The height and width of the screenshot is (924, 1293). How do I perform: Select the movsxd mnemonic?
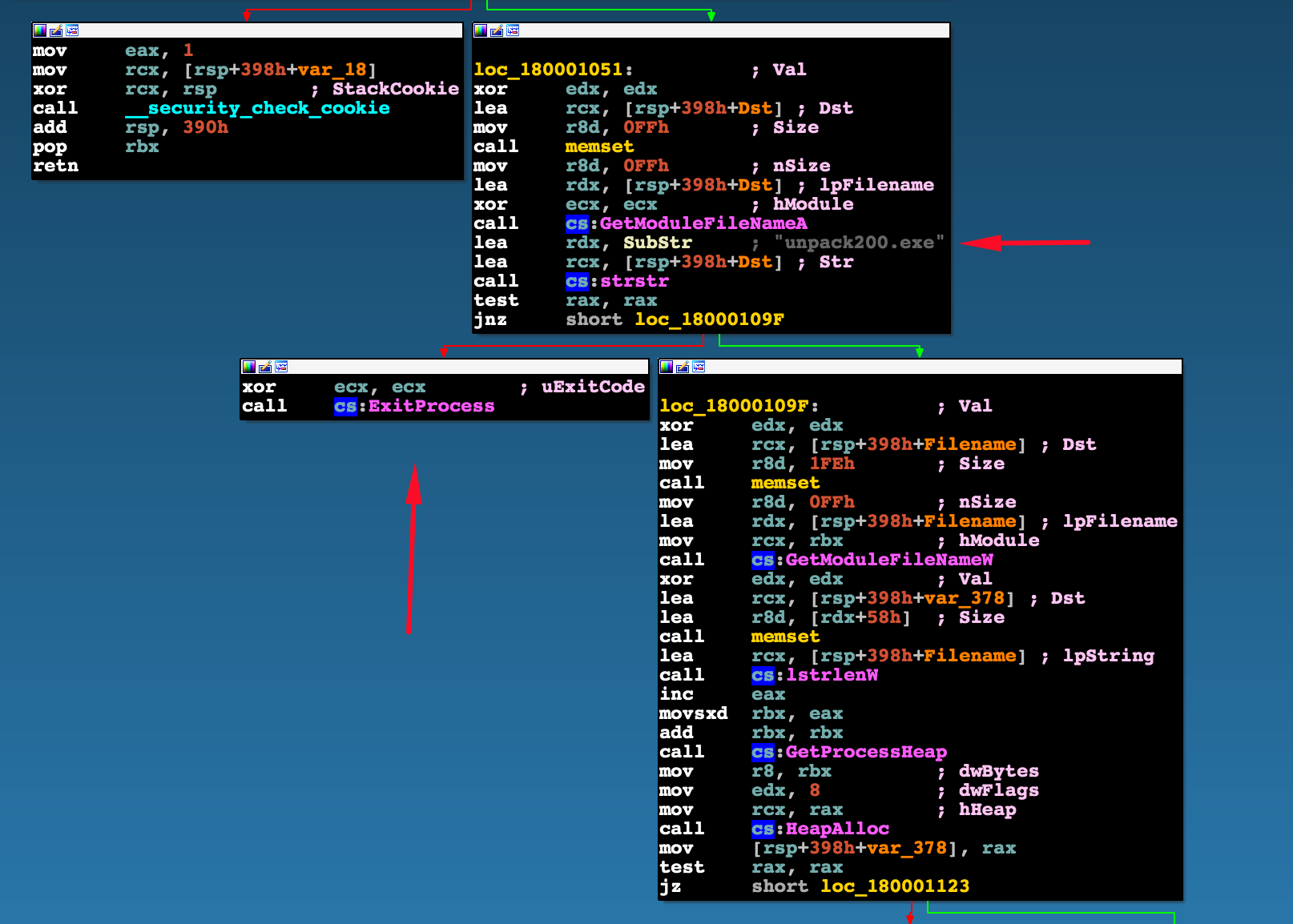pos(694,713)
